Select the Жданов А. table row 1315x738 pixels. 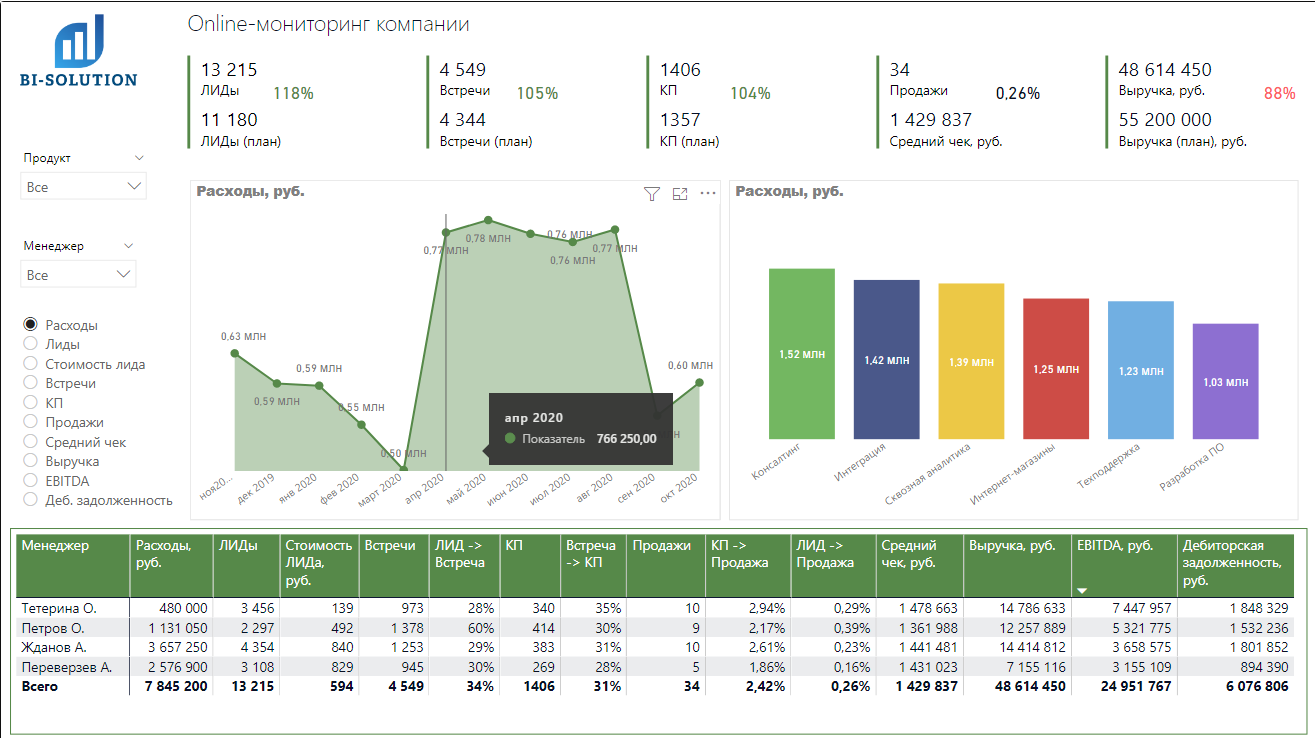[x=657, y=647]
